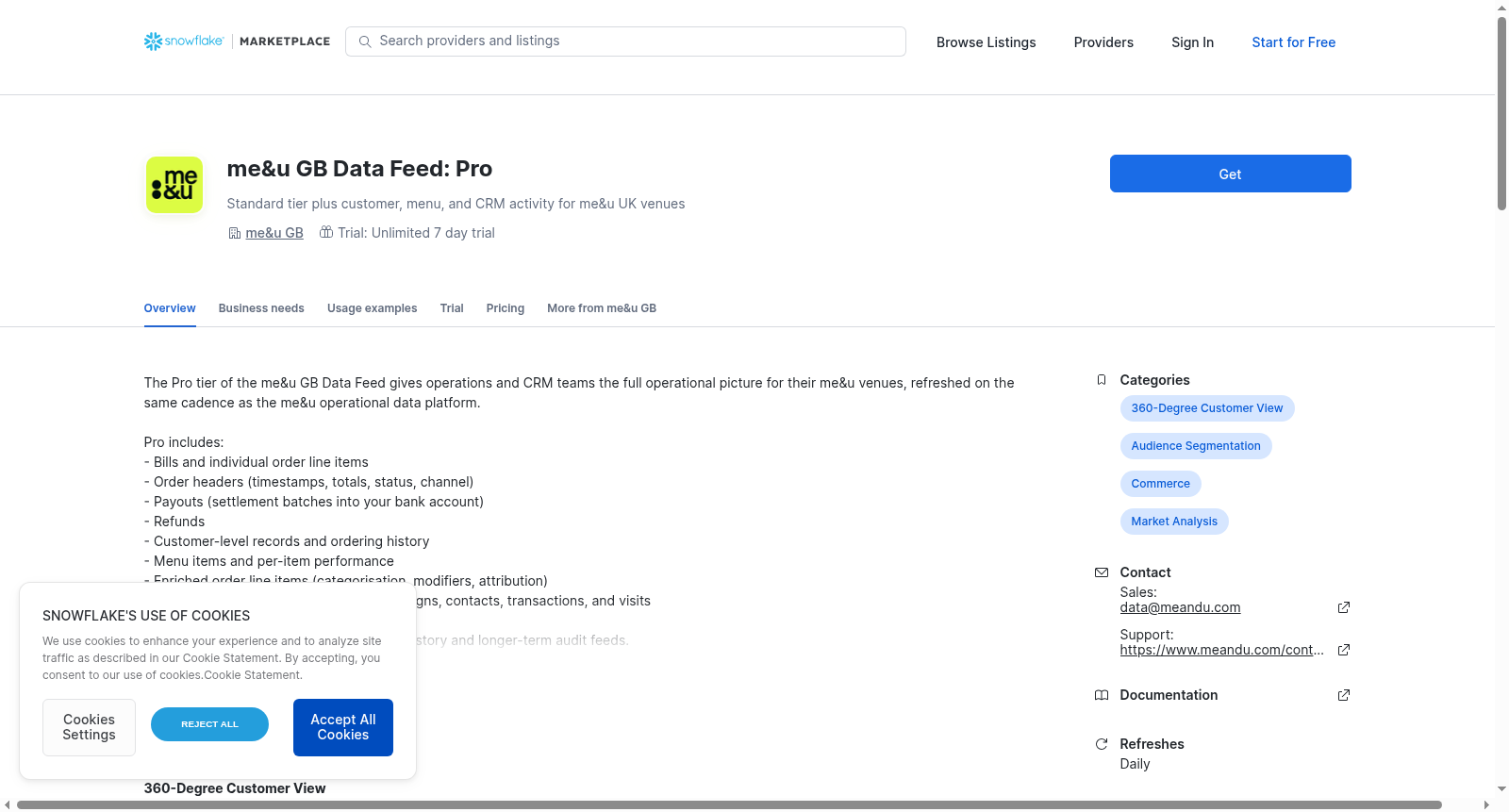
Task: Click the '- Refunds' list line
Action: pos(174,522)
